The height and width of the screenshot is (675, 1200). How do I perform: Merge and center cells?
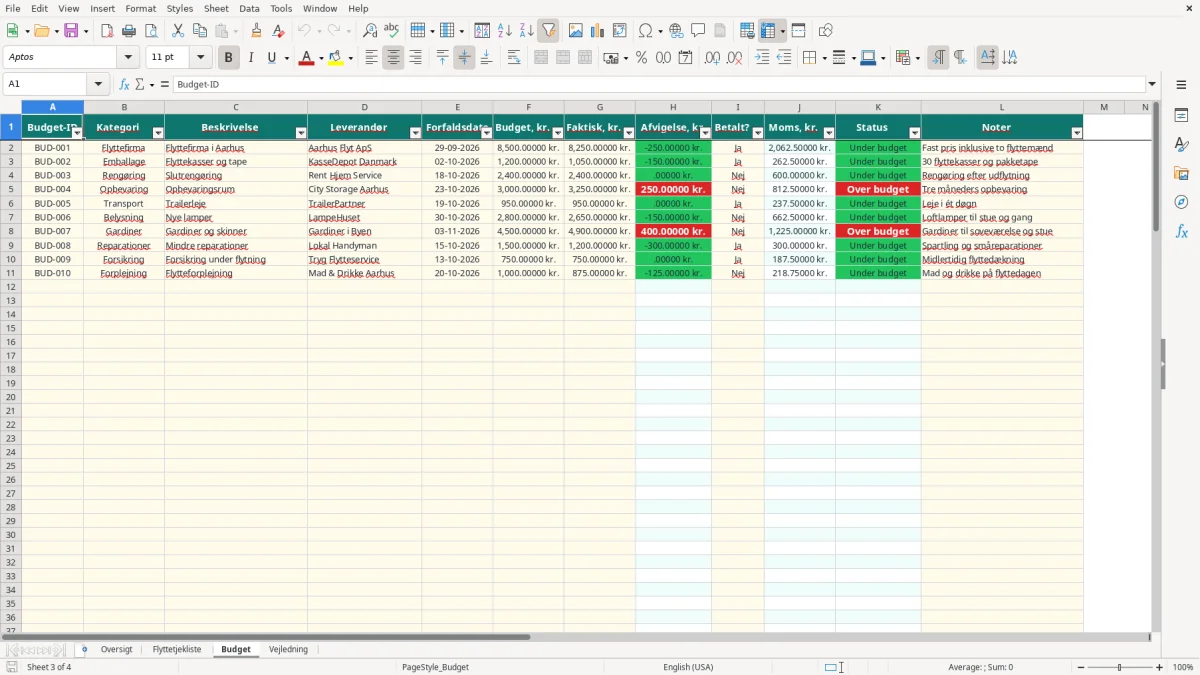[541, 58]
